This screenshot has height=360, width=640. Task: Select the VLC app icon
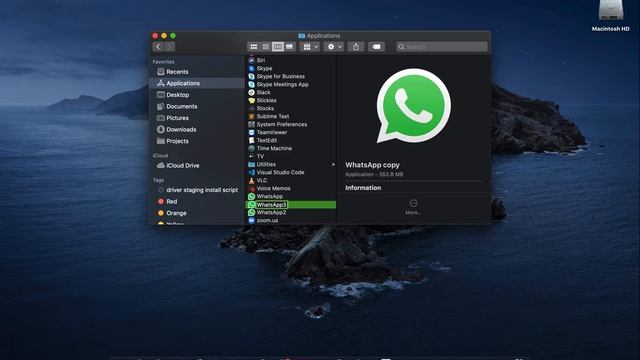pos(251,180)
